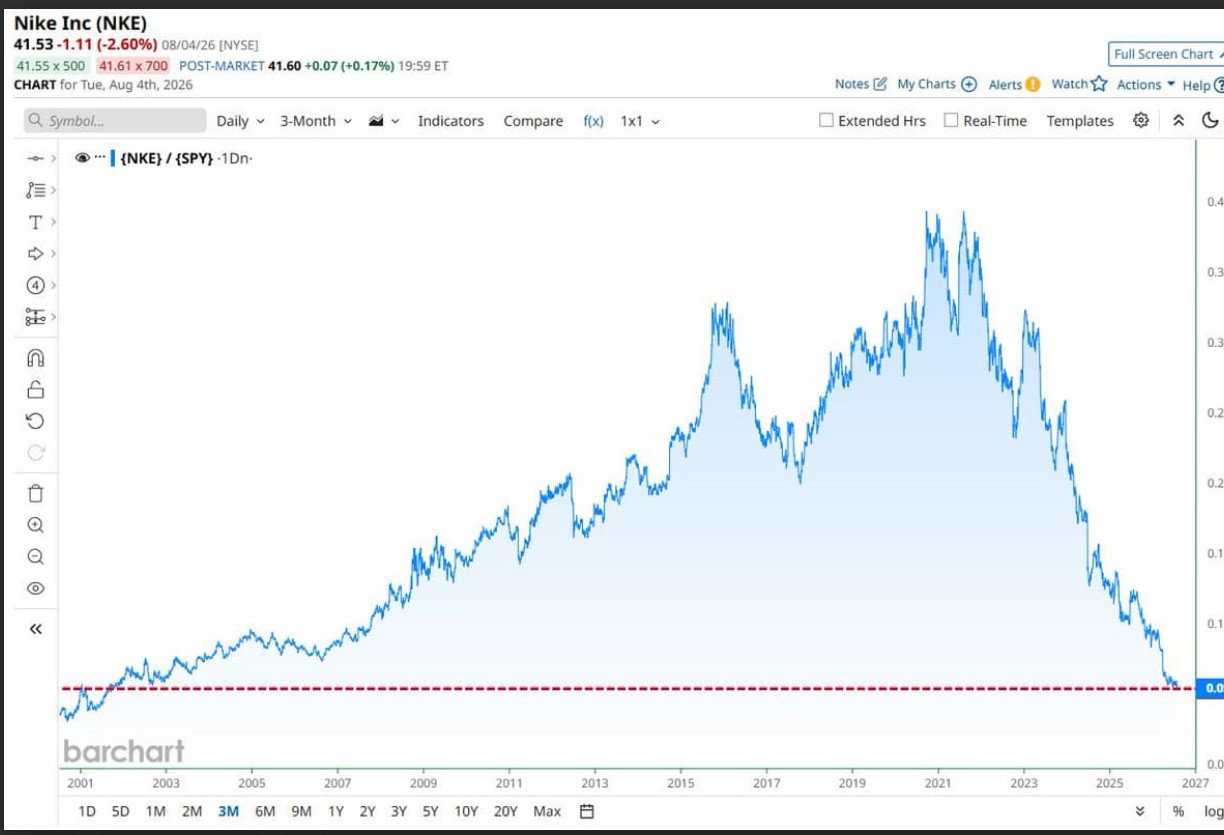The width and height of the screenshot is (1224, 835).
Task: Collapse the header with the double-chevron
Action: coord(1179,121)
